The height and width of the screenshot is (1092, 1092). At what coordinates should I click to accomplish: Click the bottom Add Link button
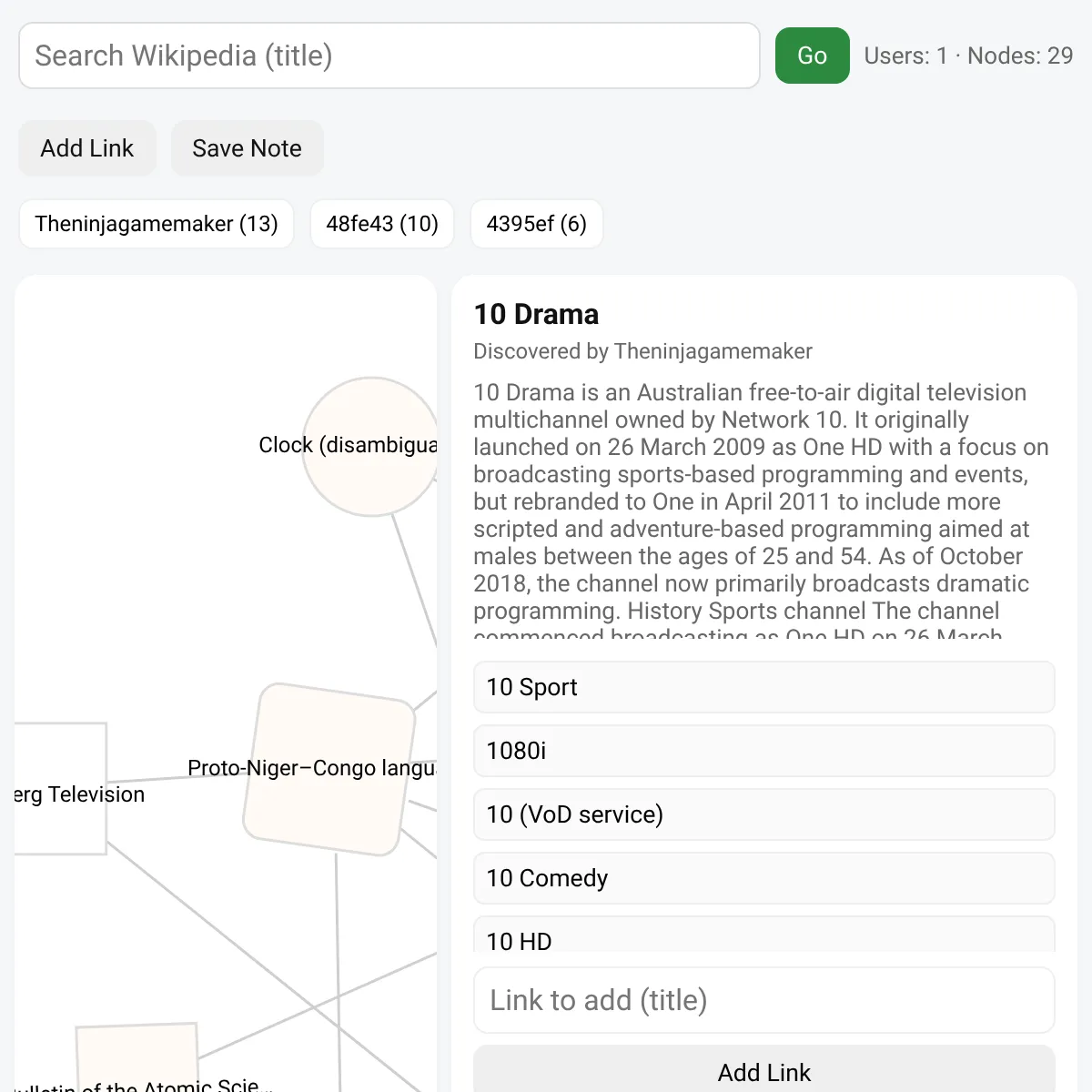click(x=764, y=1070)
